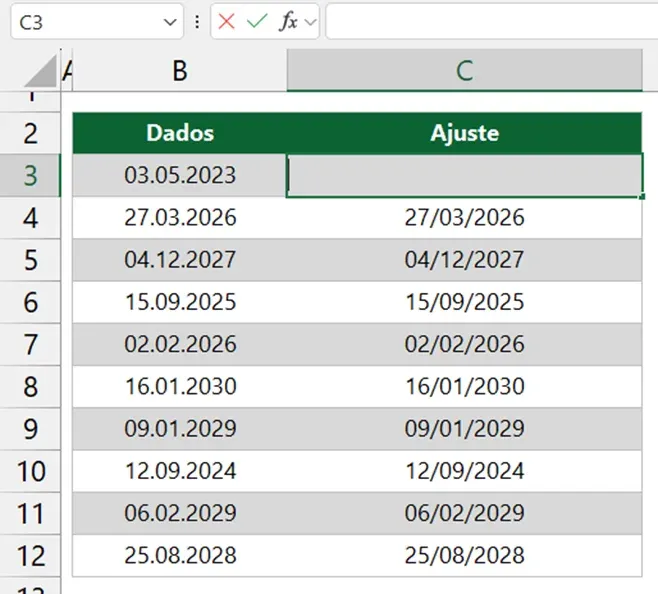Viewport: 658px width, 594px height.
Task: Select cell containing 12.09.2024
Action: point(180,471)
